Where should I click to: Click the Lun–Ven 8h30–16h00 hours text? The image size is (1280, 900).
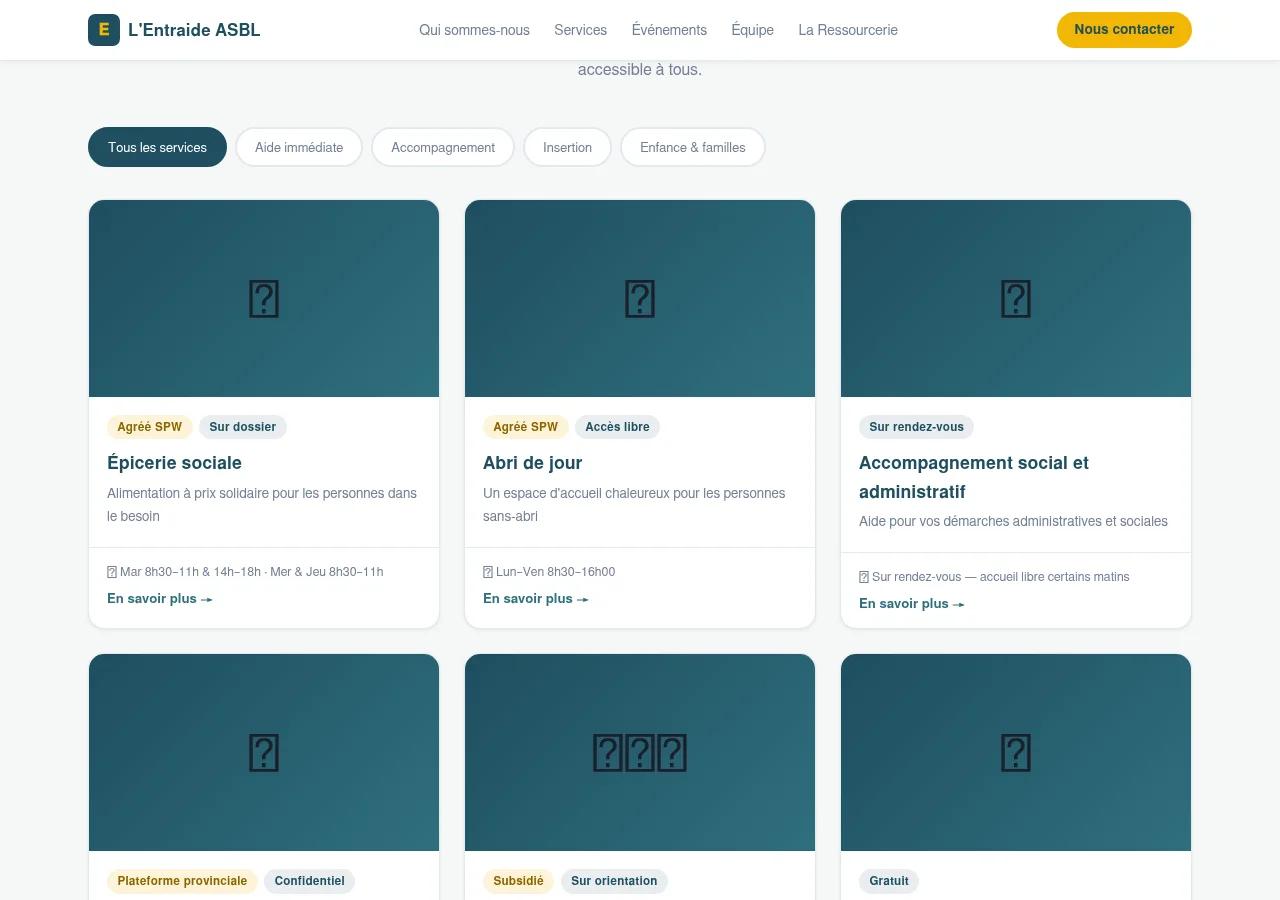tap(555, 572)
